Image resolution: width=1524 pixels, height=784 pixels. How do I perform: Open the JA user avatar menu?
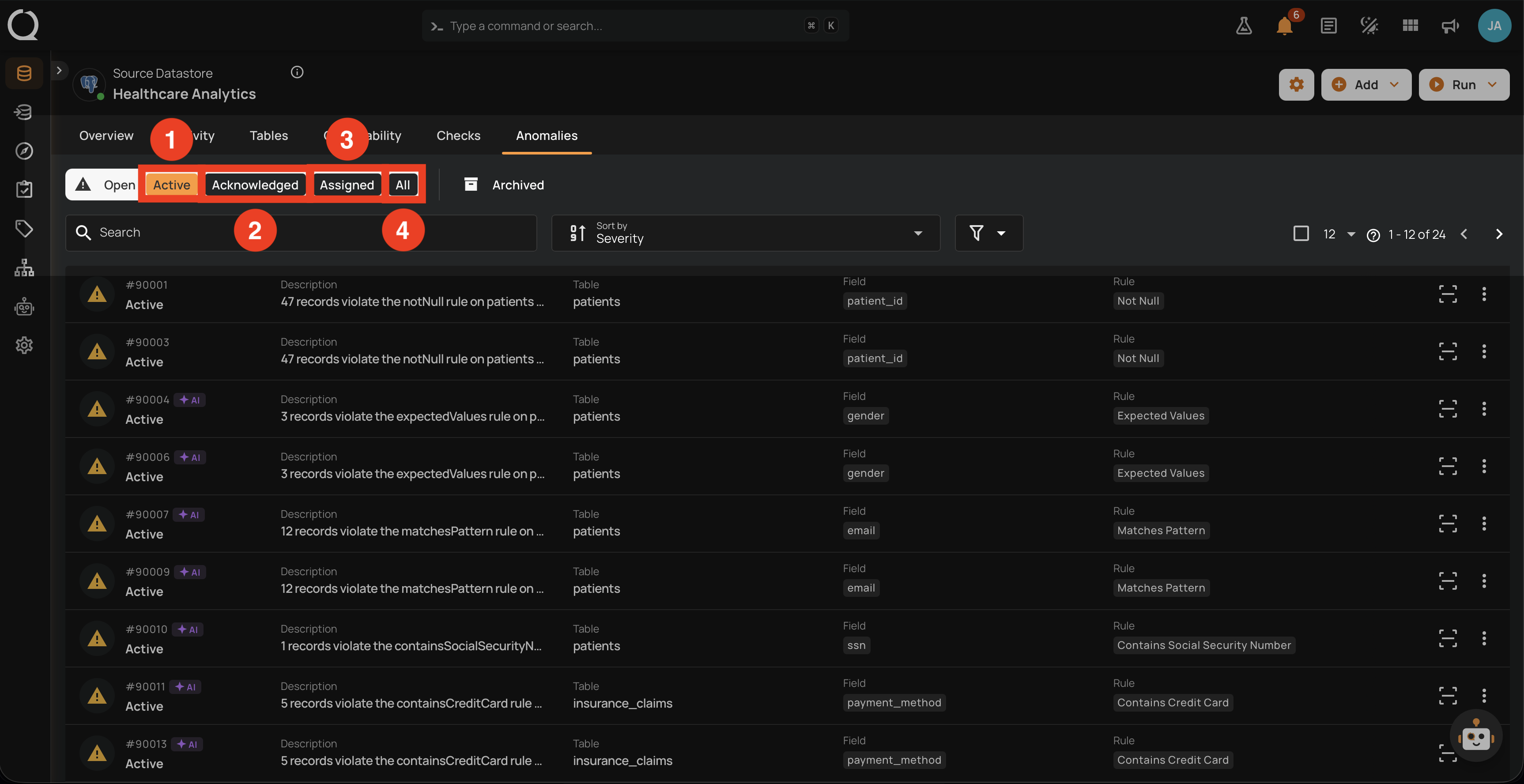coord(1494,26)
